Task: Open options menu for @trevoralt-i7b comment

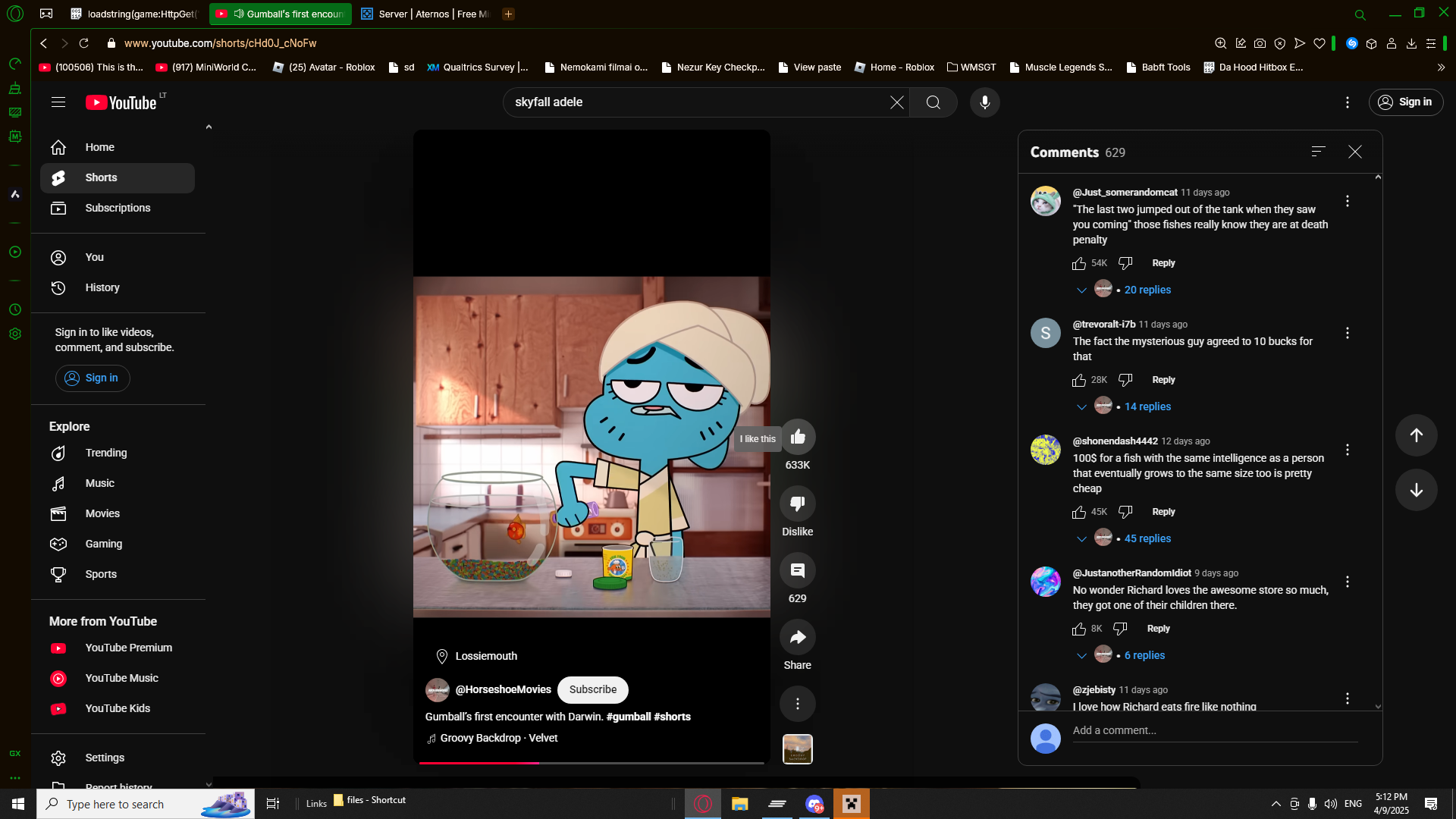Action: point(1347,333)
